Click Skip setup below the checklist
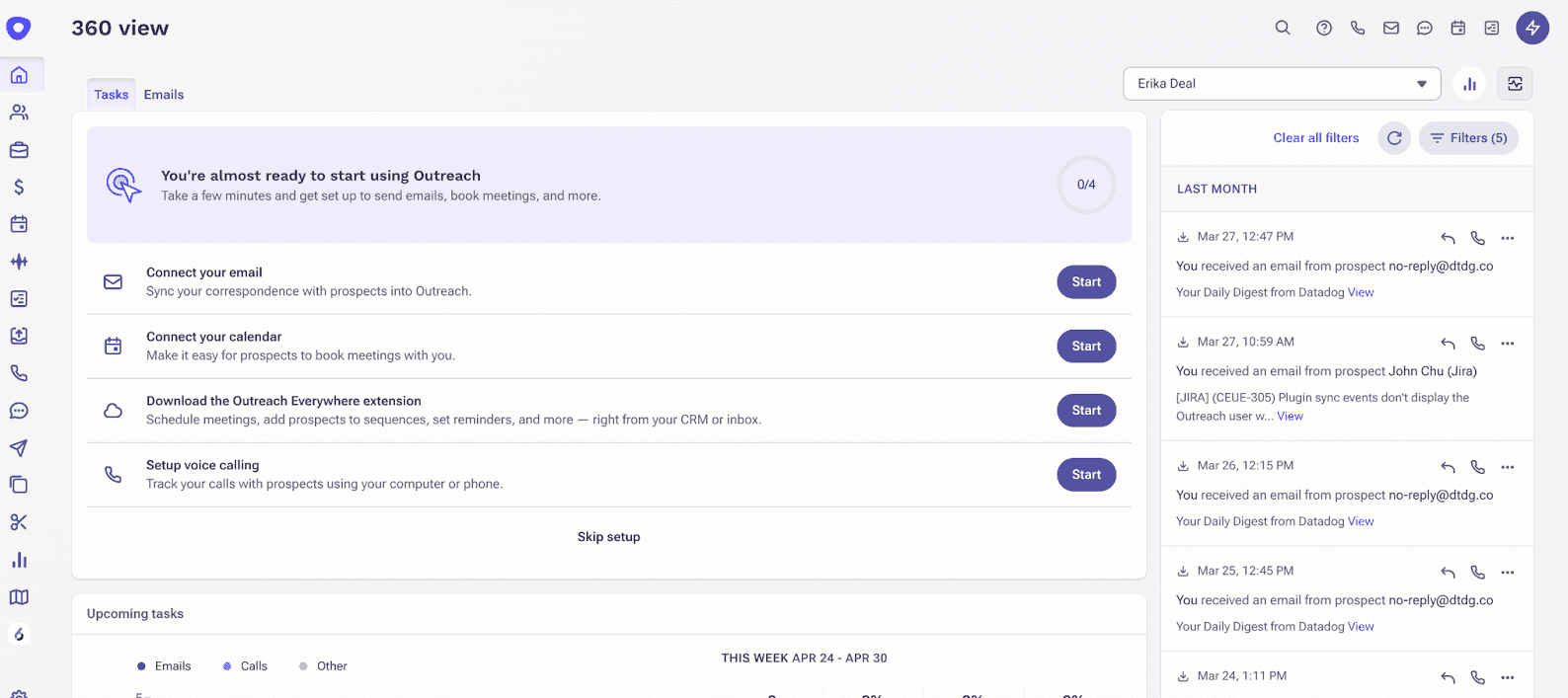This screenshot has width=1568, height=698. click(x=608, y=536)
